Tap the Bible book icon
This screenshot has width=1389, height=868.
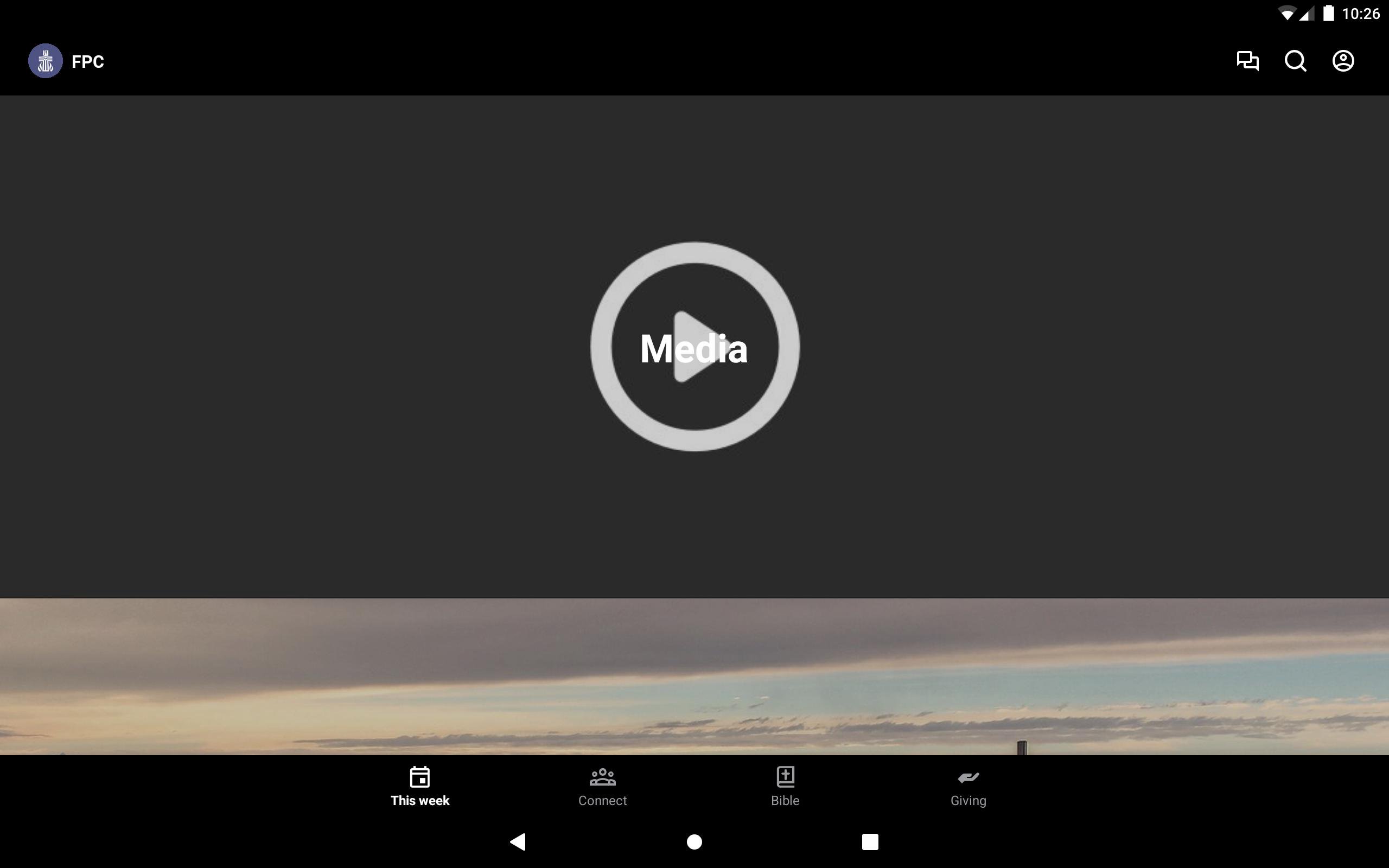coord(785,777)
